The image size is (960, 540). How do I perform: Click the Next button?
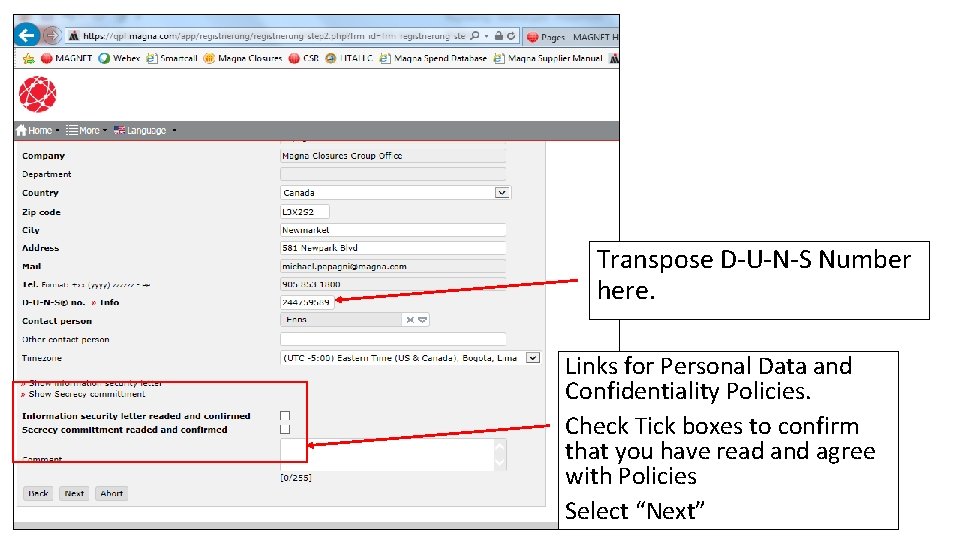point(74,493)
